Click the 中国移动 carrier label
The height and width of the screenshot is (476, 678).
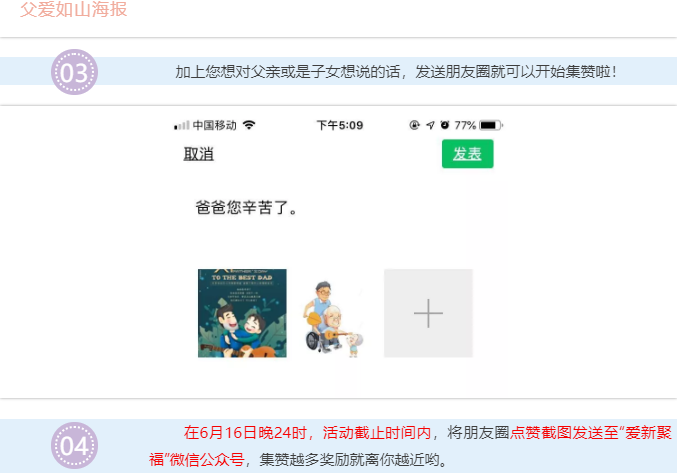pyautogui.click(x=214, y=125)
